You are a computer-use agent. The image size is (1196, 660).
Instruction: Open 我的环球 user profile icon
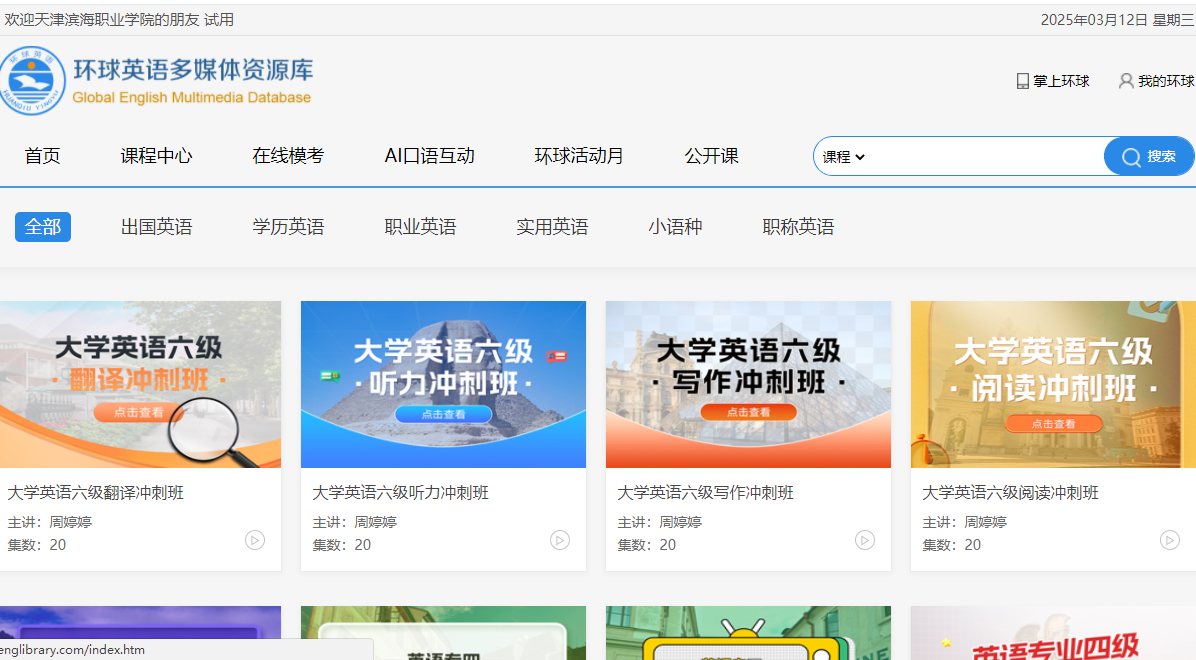[1126, 81]
